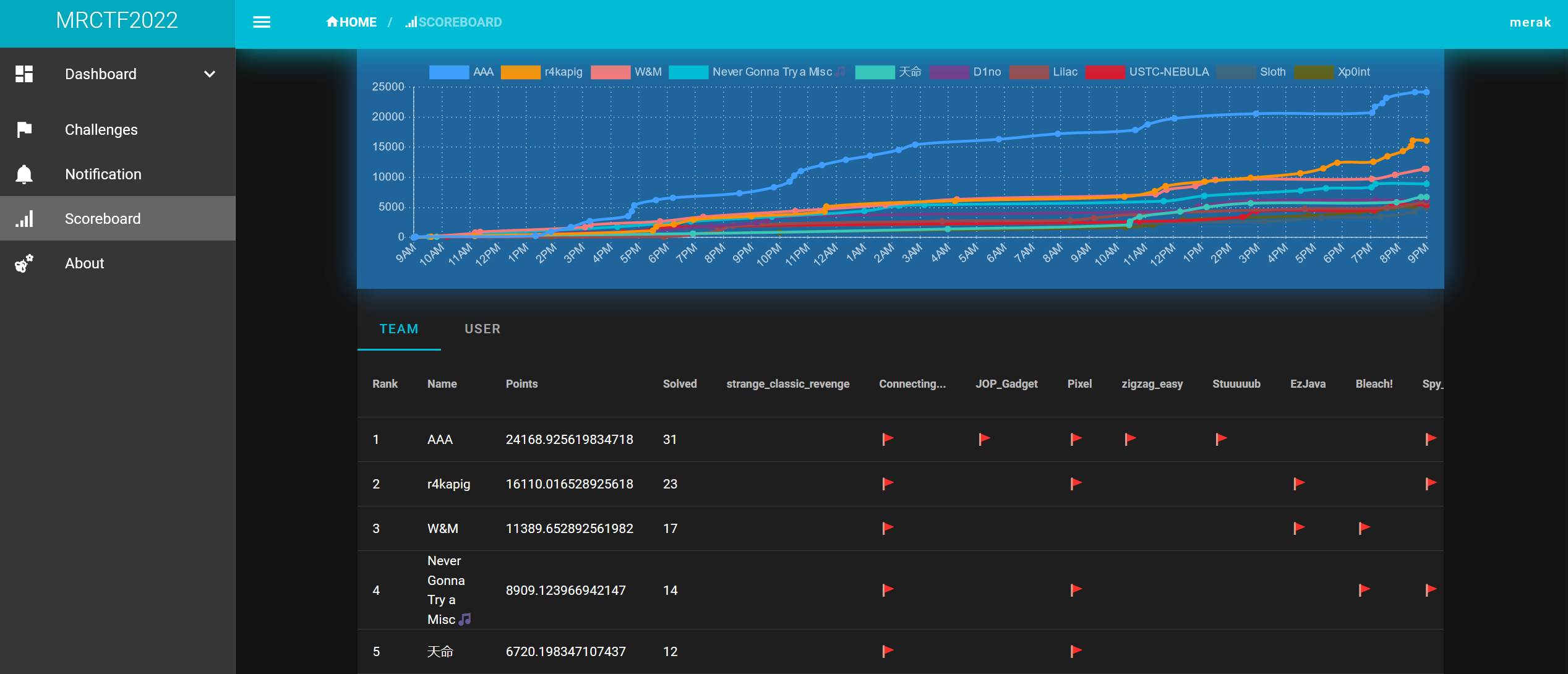1568x674 pixels.
Task: Click the MRCTF2022 site title
Action: (x=117, y=21)
